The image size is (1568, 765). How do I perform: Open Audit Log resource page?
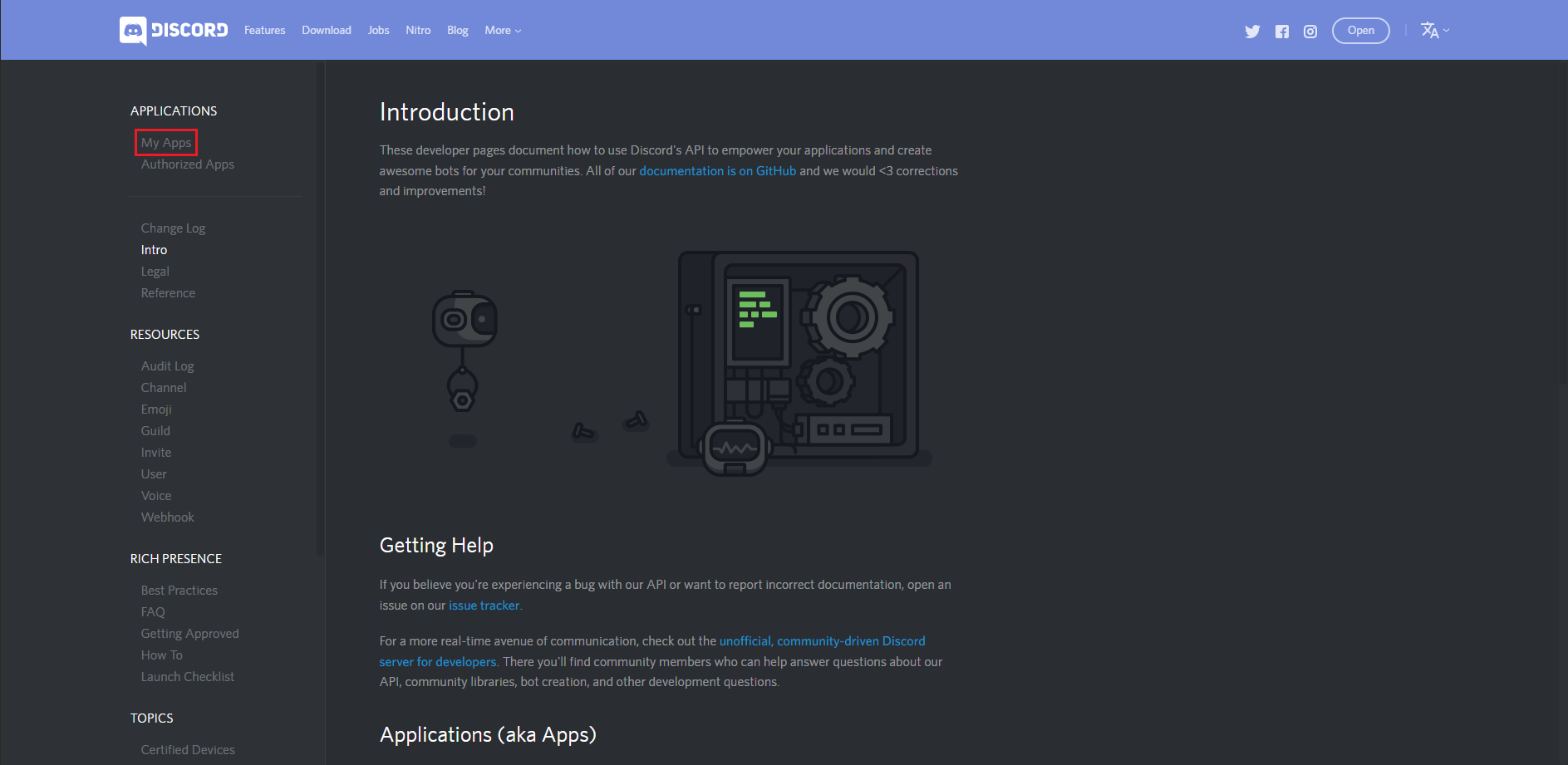(167, 366)
